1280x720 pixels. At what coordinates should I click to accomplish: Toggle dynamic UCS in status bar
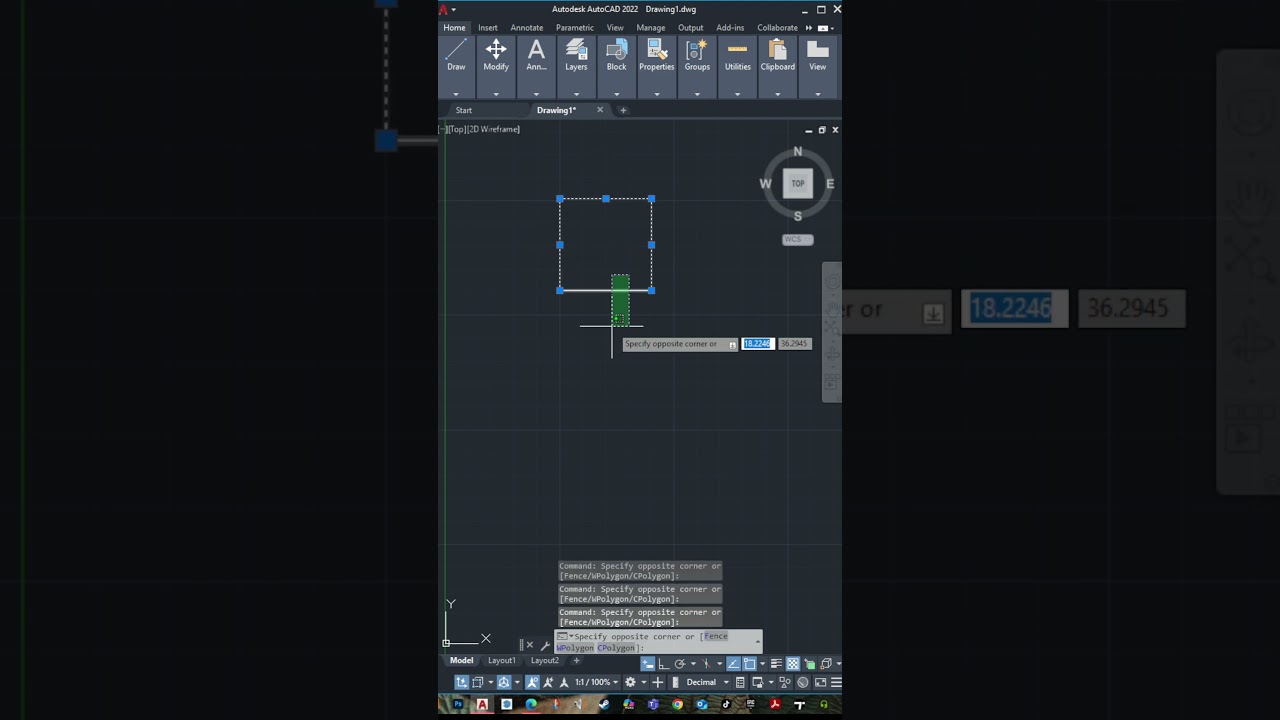tap(462, 682)
